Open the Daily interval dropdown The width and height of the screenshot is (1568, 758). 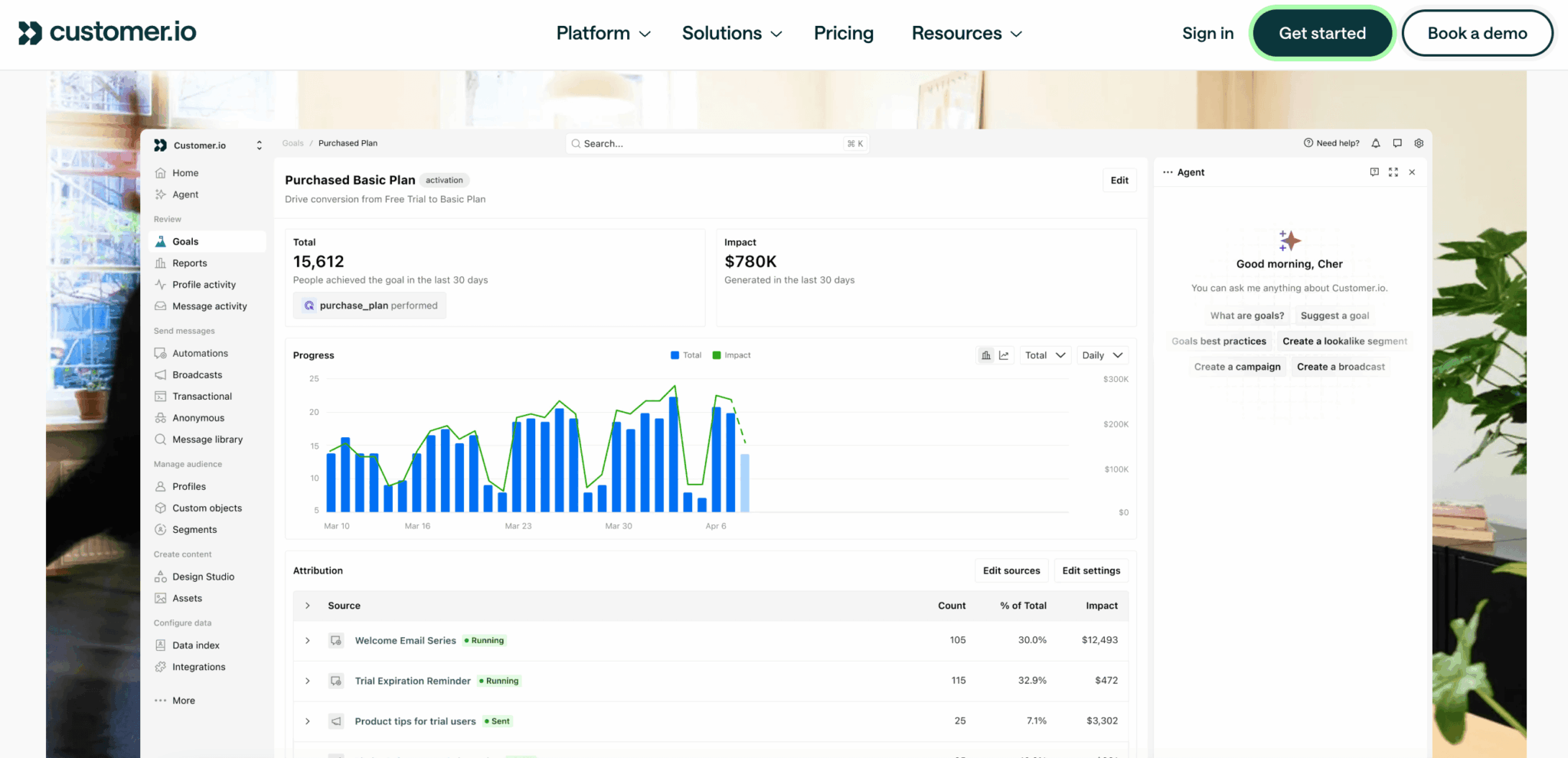click(x=1102, y=355)
